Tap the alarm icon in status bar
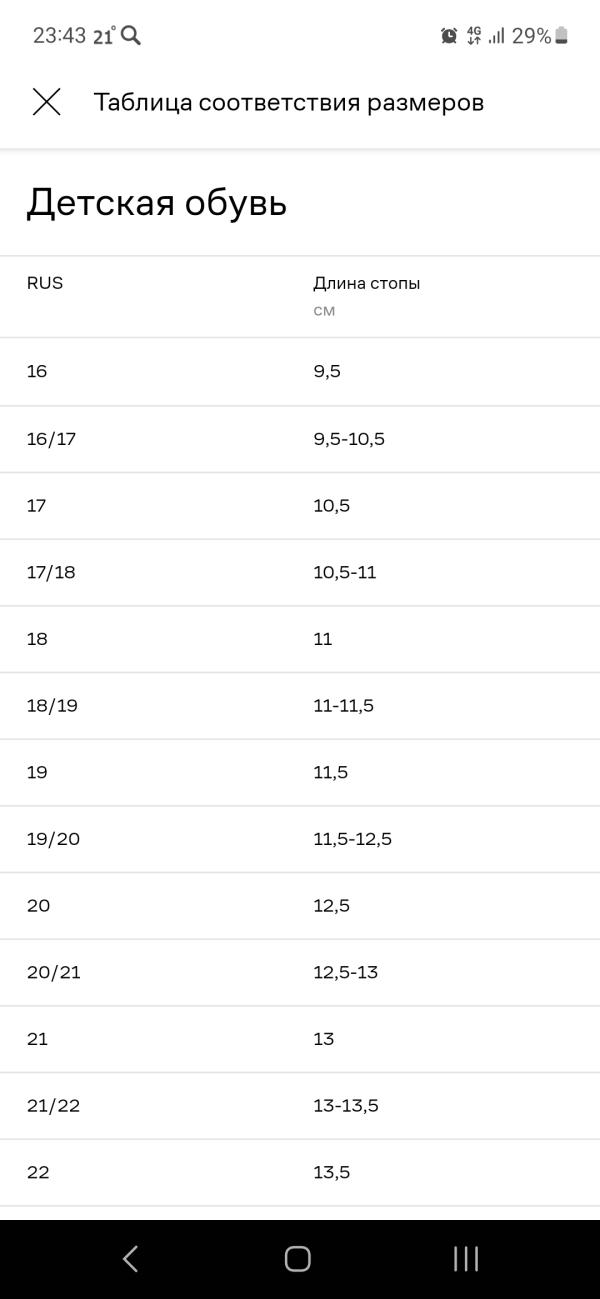600x1299 pixels. click(449, 36)
